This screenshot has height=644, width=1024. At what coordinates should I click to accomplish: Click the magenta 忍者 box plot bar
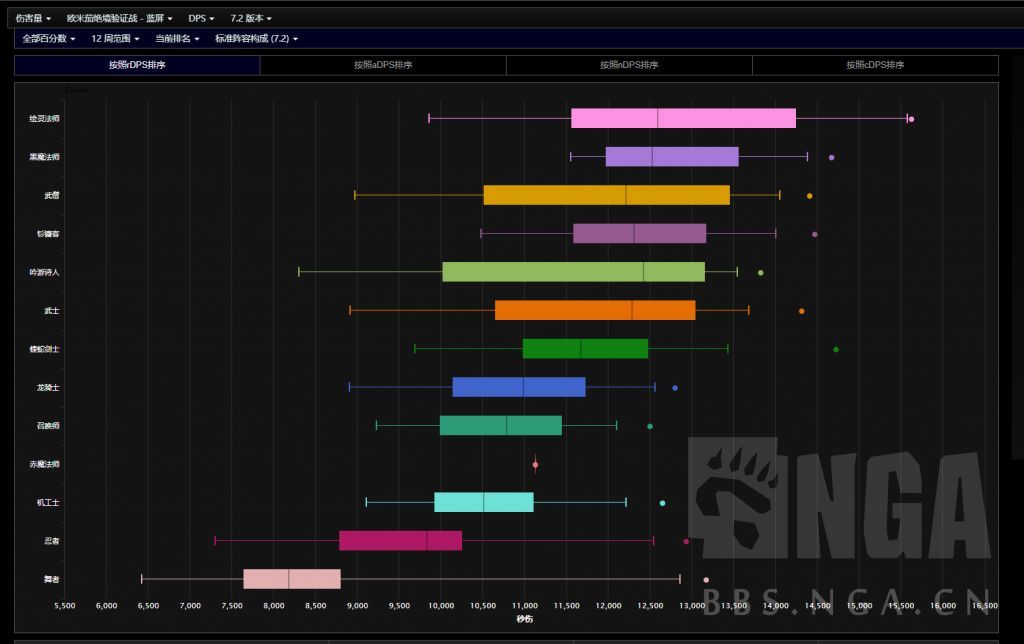(x=400, y=541)
